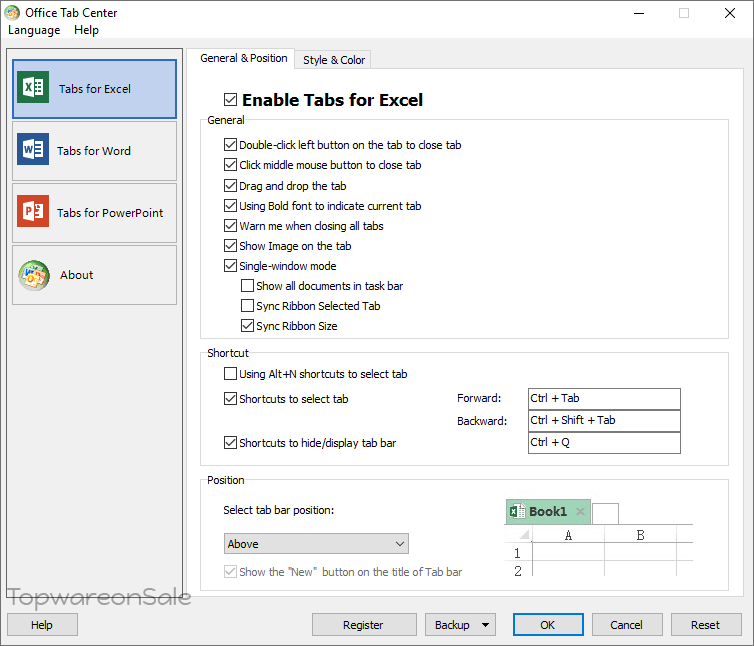The image size is (754, 646).
Task: Click the close X on Book1 preview tab
Action: (580, 511)
